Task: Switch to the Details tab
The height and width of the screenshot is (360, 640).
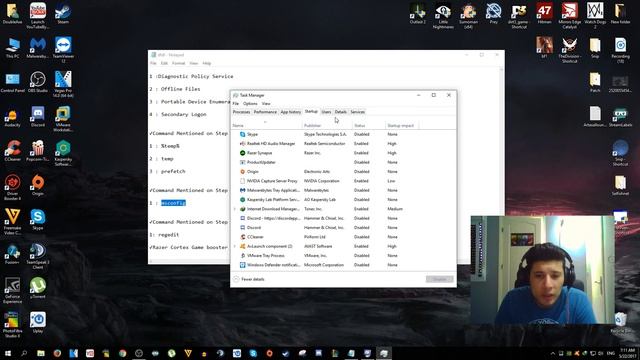Action: (340, 112)
